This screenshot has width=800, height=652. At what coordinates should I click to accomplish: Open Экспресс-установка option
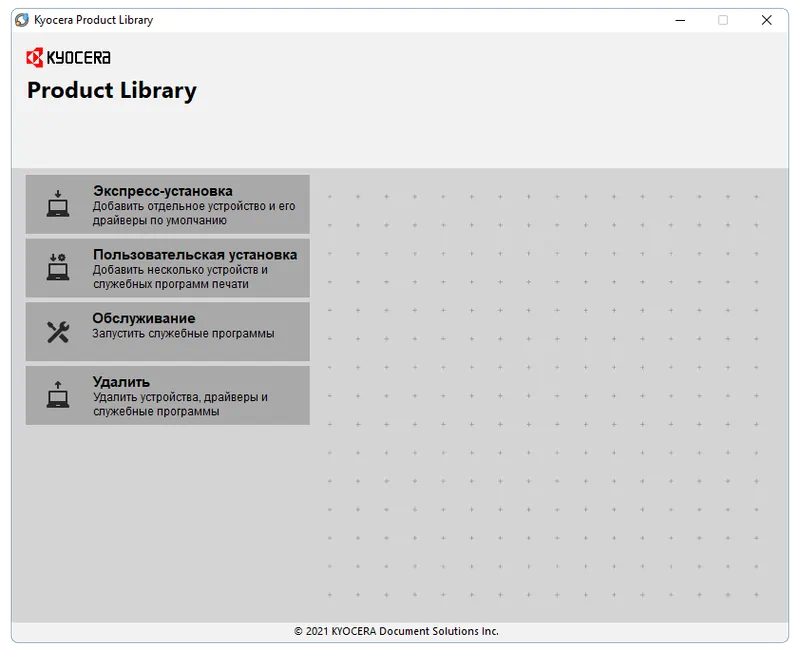click(x=167, y=204)
